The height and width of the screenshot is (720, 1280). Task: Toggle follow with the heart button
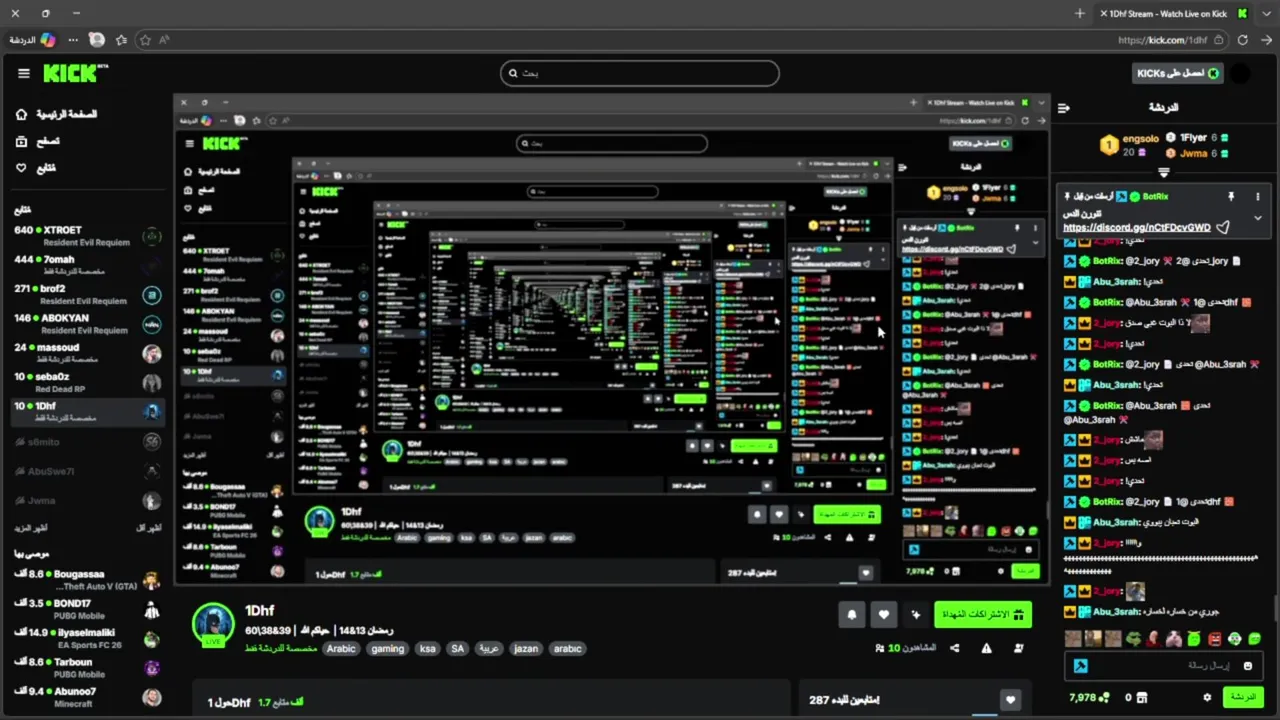(883, 615)
